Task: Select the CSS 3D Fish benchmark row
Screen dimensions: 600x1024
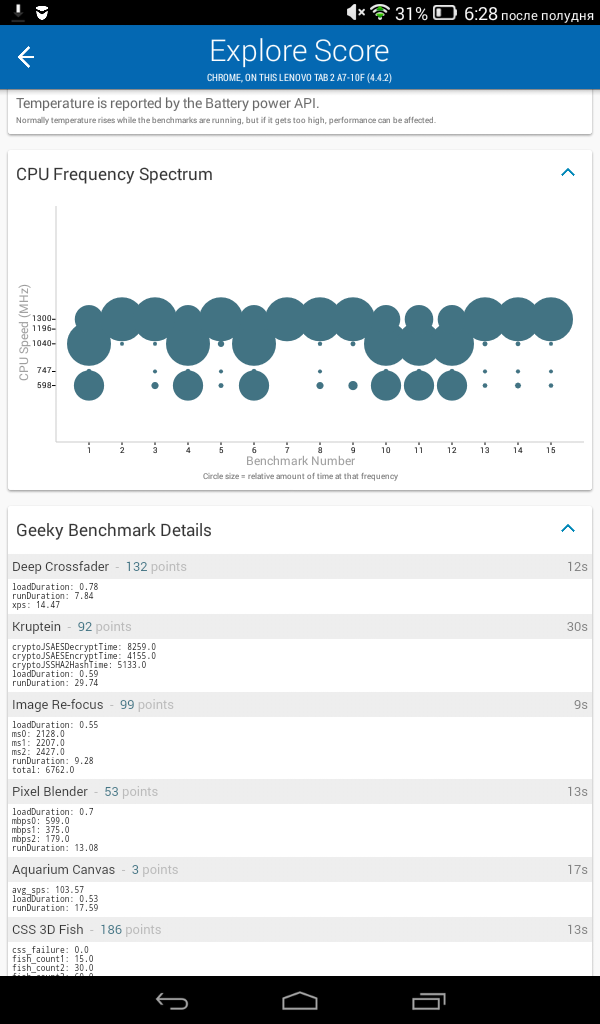Action: (300, 929)
